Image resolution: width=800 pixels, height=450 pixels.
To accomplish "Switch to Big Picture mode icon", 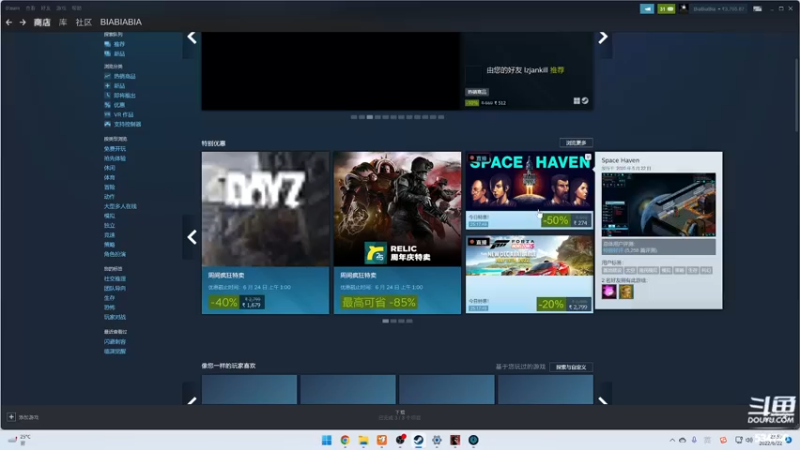I will (x=758, y=9).
